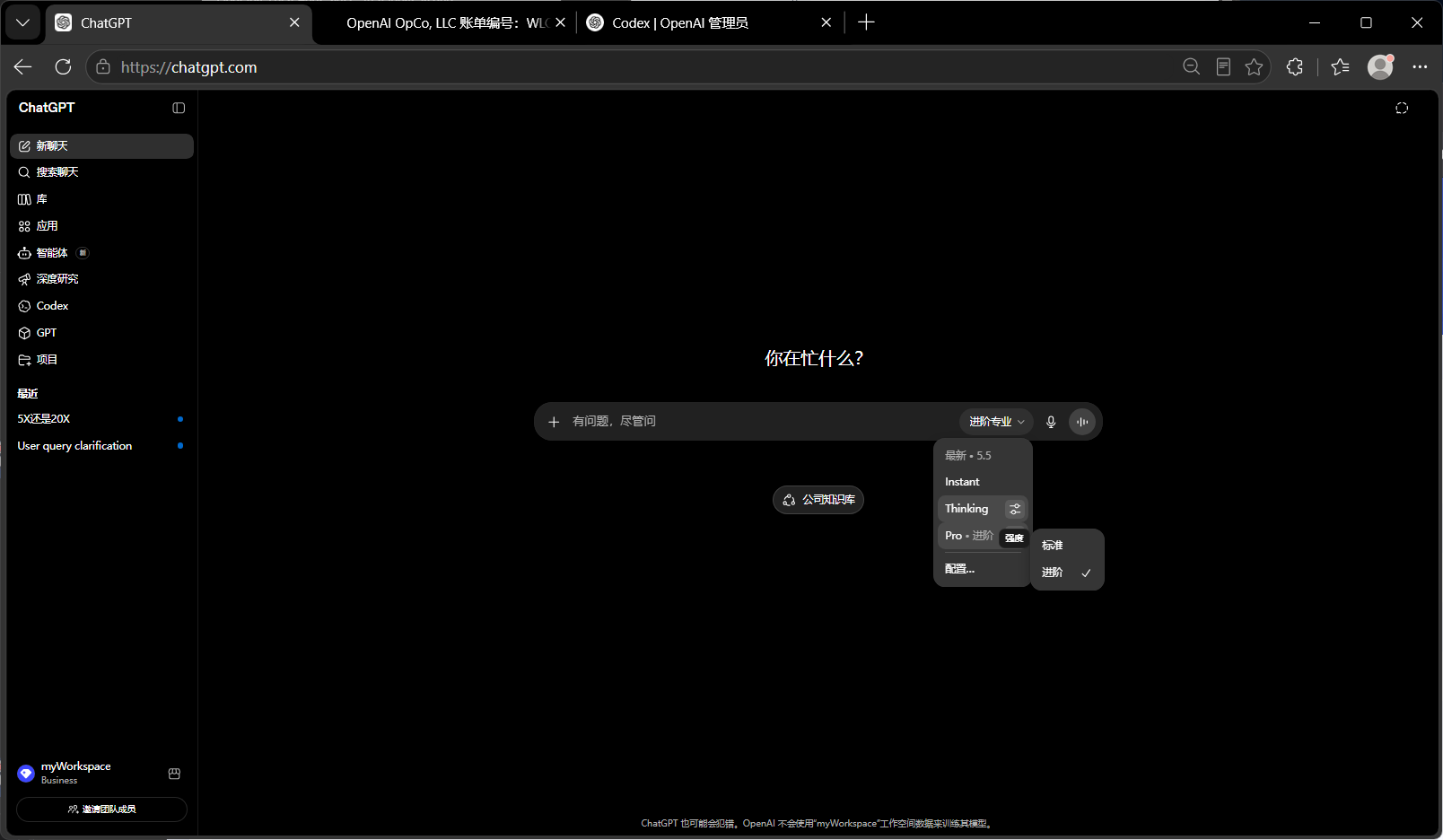Click the plus attach button in composer
The height and width of the screenshot is (840, 1443).
[x=554, y=422]
